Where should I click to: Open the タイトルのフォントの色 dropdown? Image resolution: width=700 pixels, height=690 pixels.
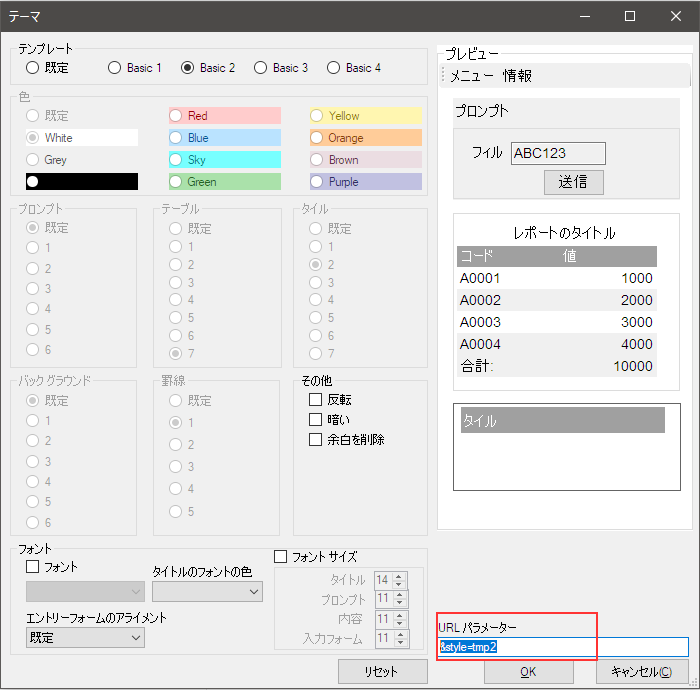tap(208, 592)
